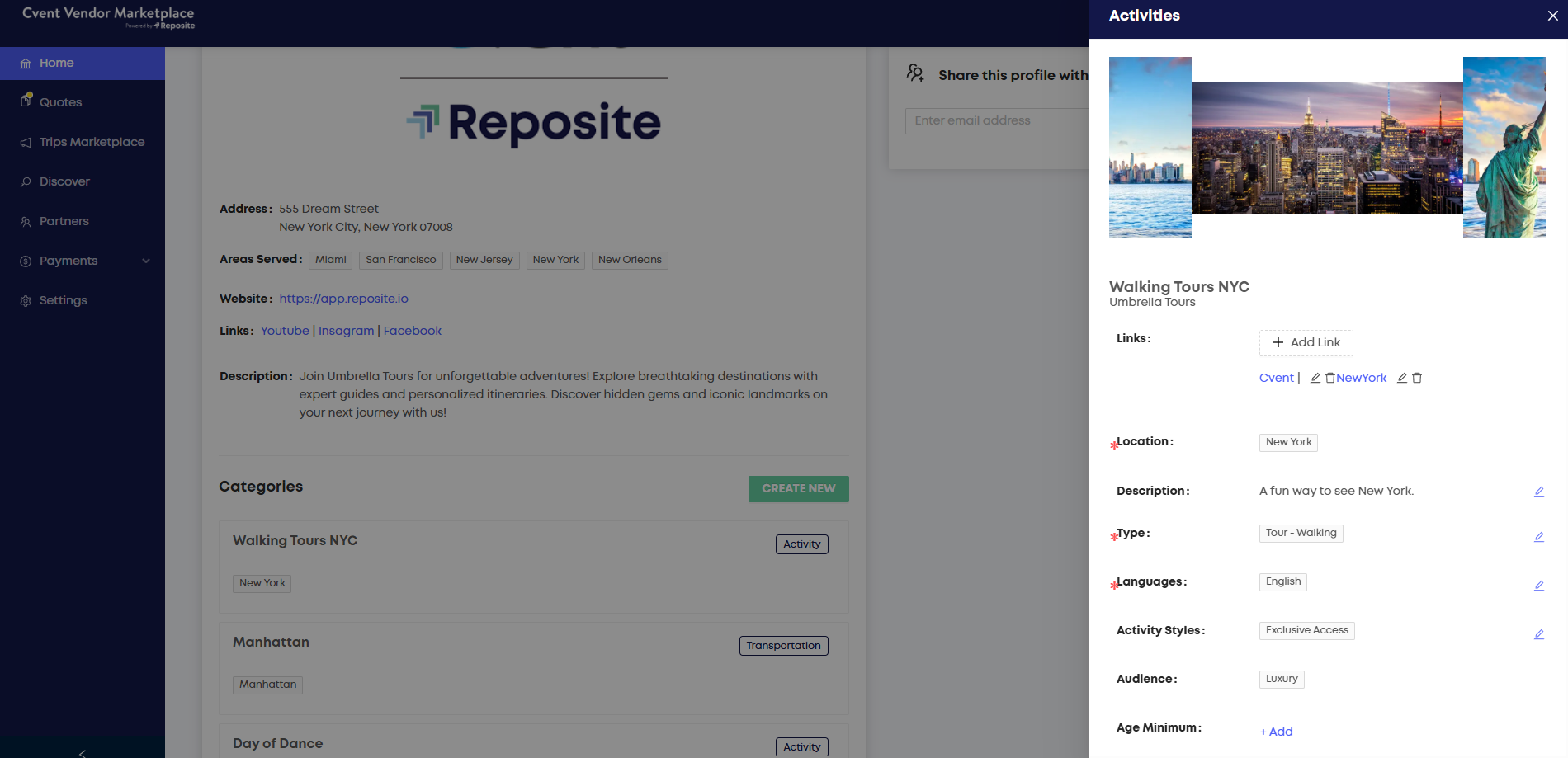Delete the NewYork link with trash icon
Viewport: 1568px width, 758px height.
(x=1417, y=378)
